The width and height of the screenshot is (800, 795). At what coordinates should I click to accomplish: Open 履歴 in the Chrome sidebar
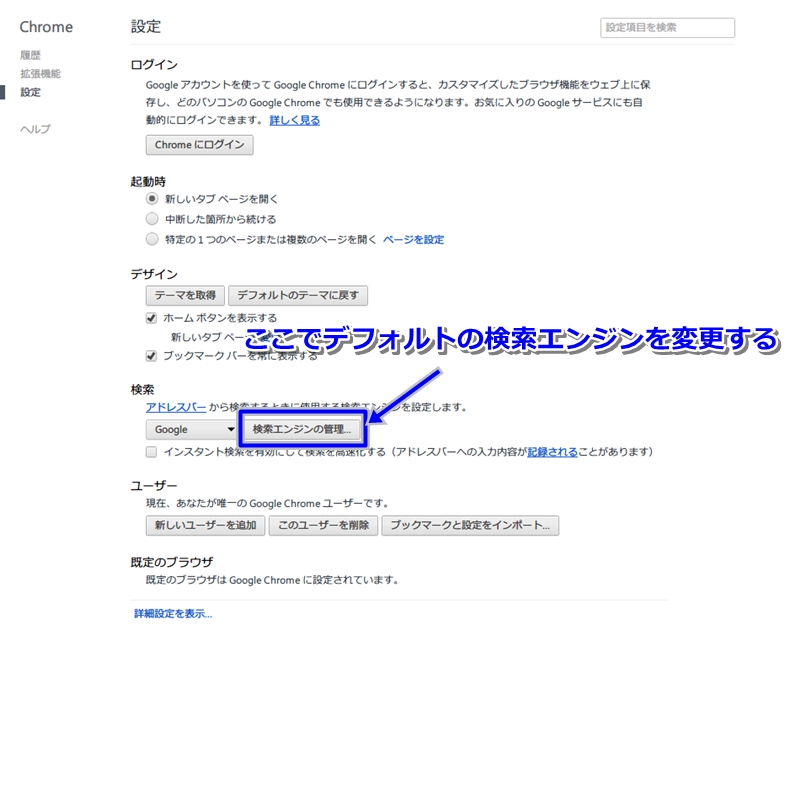(30, 55)
